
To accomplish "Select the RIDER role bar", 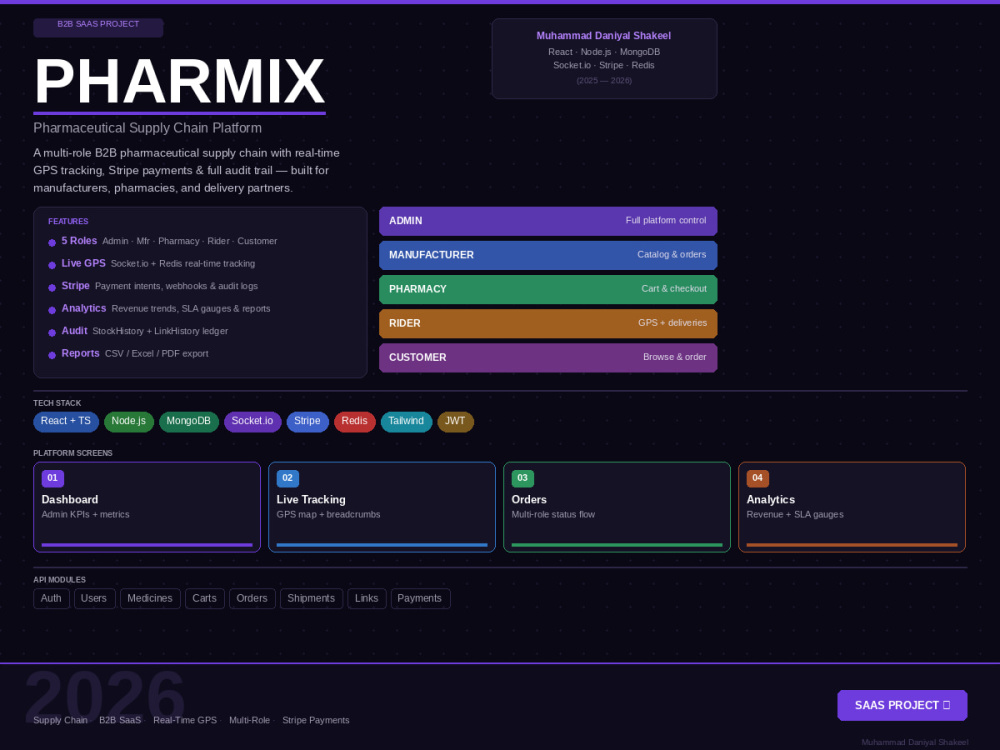I will (548, 323).
